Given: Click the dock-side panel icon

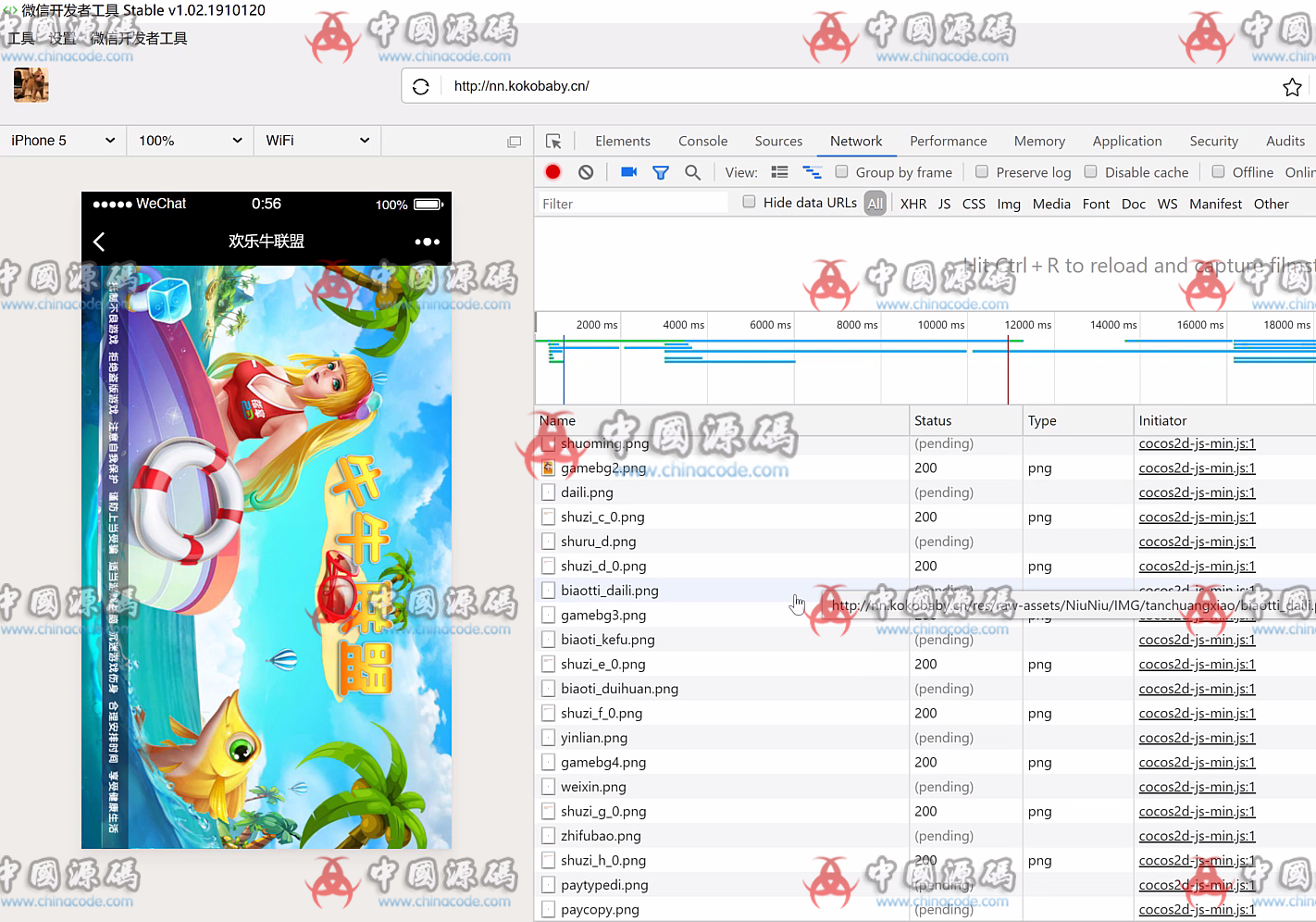Looking at the screenshot, I should [515, 142].
